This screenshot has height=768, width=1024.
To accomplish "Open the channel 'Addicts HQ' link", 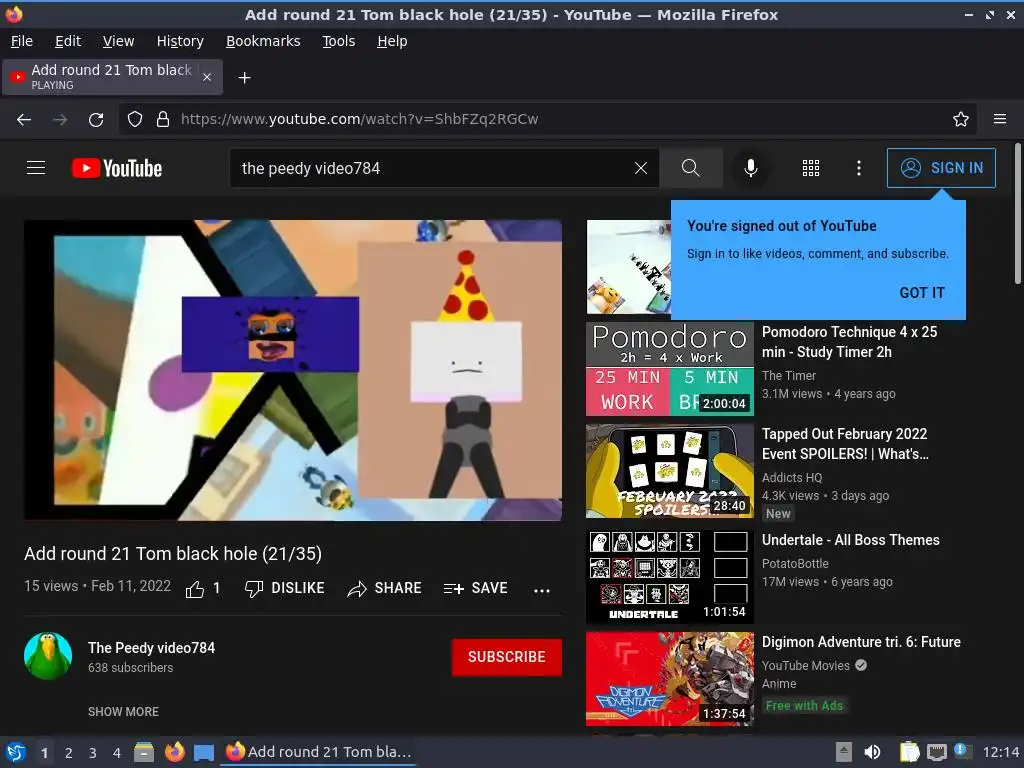I will (792, 477).
